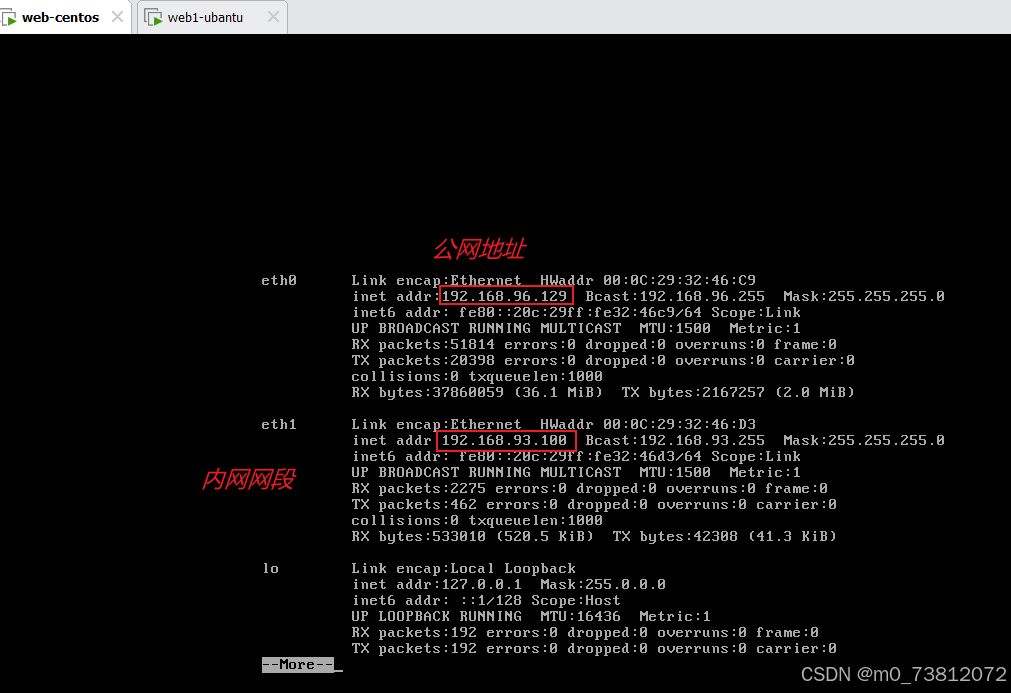Click the lo interface name
1011x693 pixels.
point(271,569)
